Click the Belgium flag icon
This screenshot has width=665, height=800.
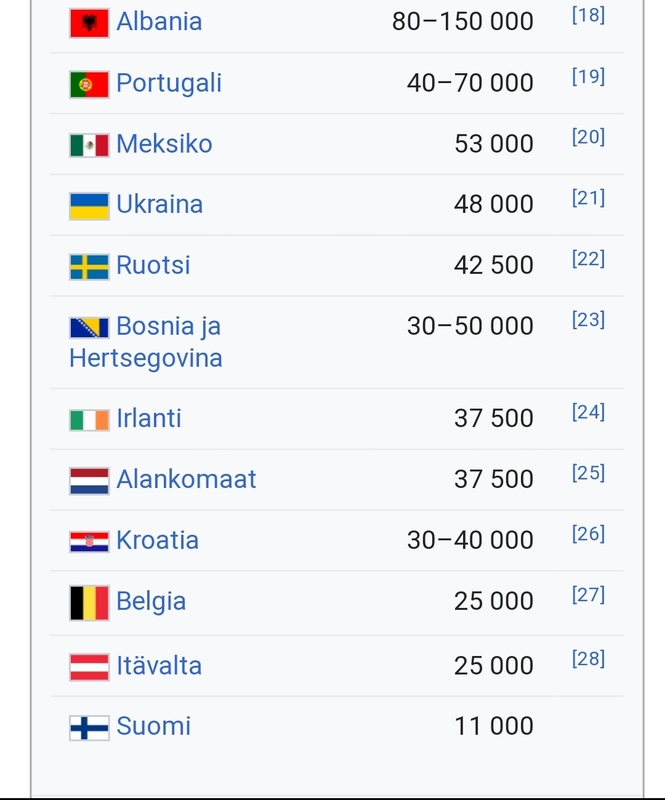[89, 603]
